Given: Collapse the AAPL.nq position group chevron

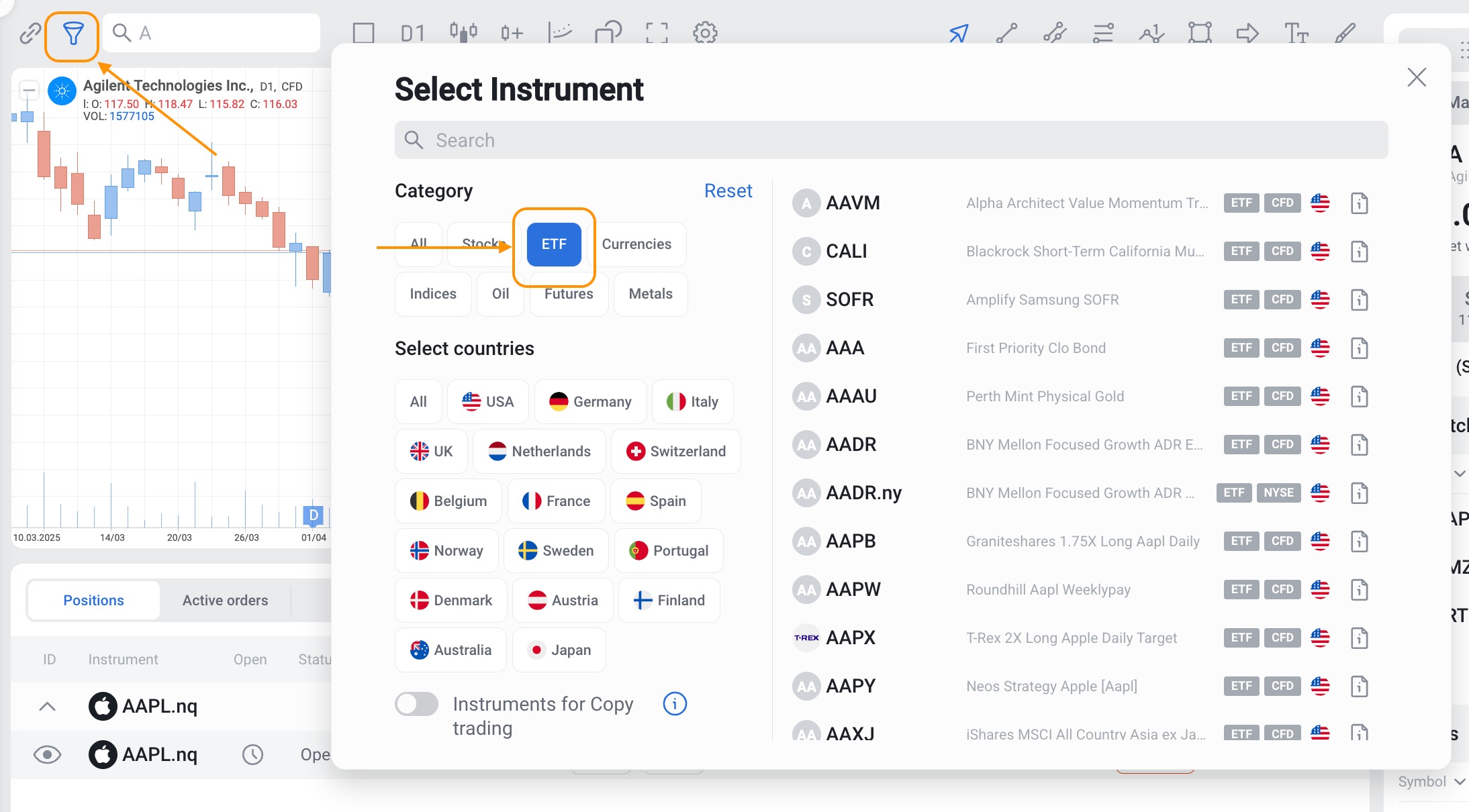Looking at the screenshot, I should tap(47, 706).
